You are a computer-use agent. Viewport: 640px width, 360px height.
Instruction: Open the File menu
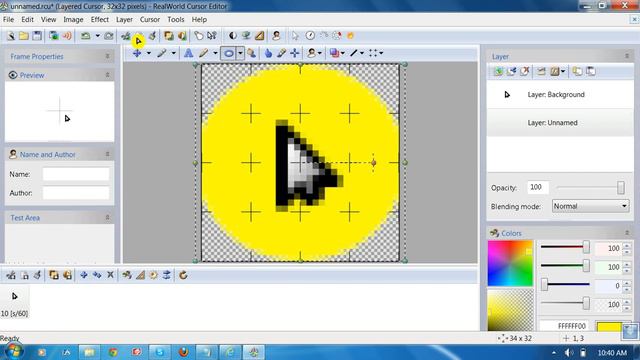[8, 20]
